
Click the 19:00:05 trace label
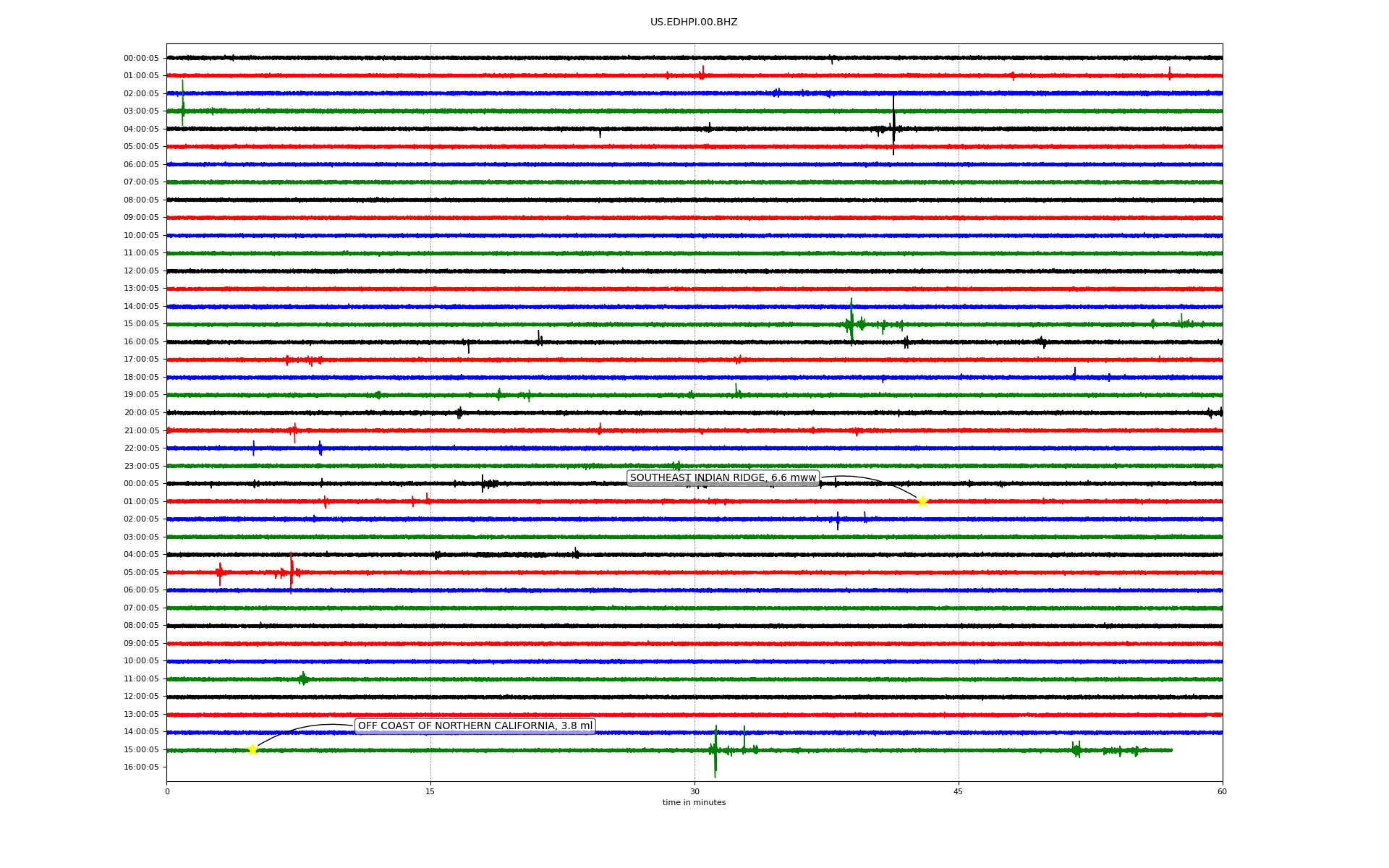(x=141, y=395)
